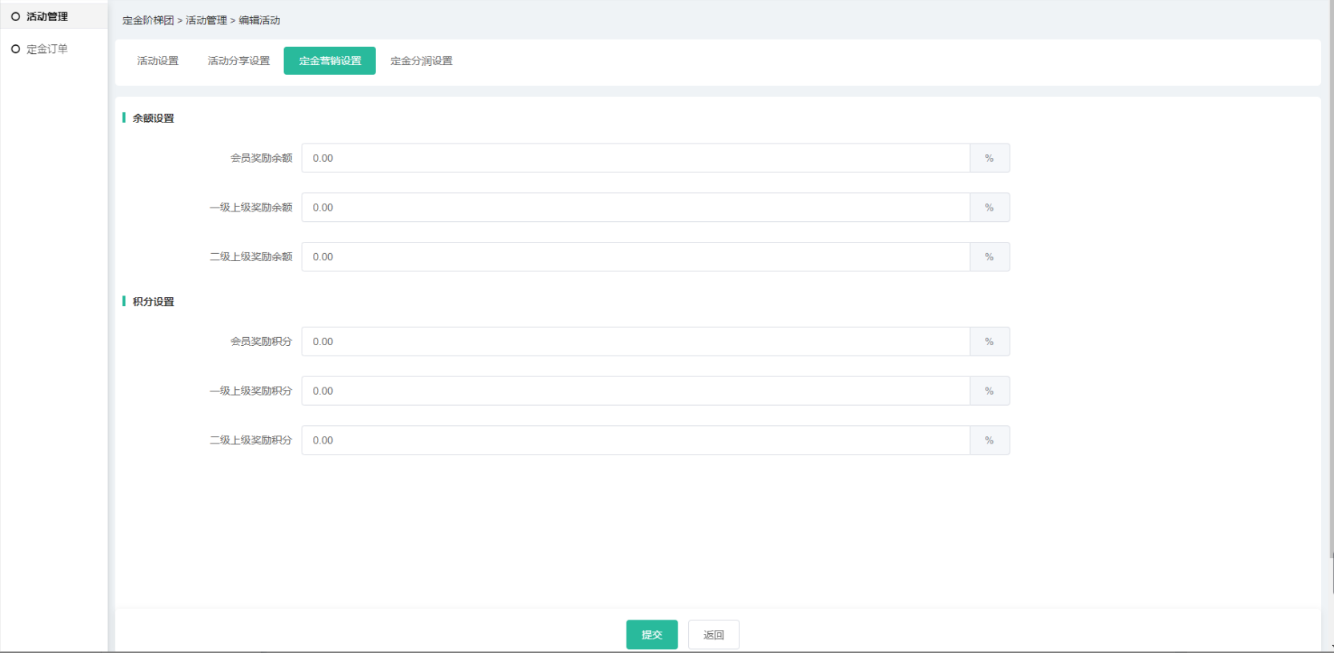Screen dimensions: 1334x653
Task: Open 活动管理 in the left sidebar
Action: click(46, 16)
